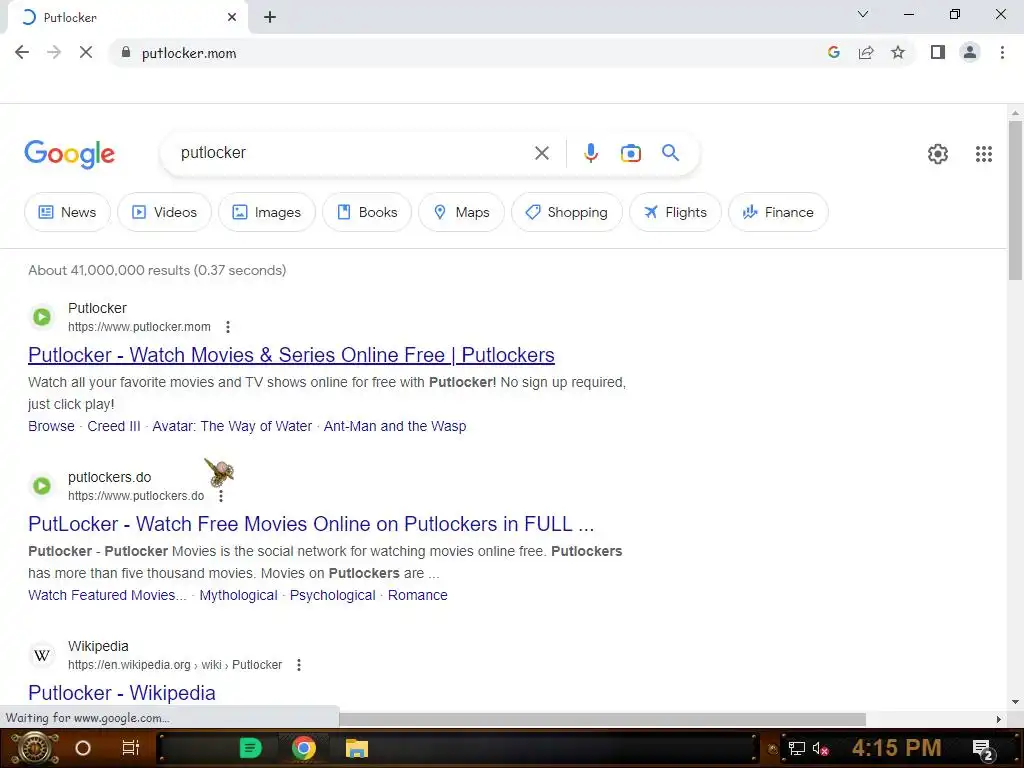This screenshot has height=768, width=1024.
Task: Open Putlocker - Wikipedia link
Action: pos(121,692)
